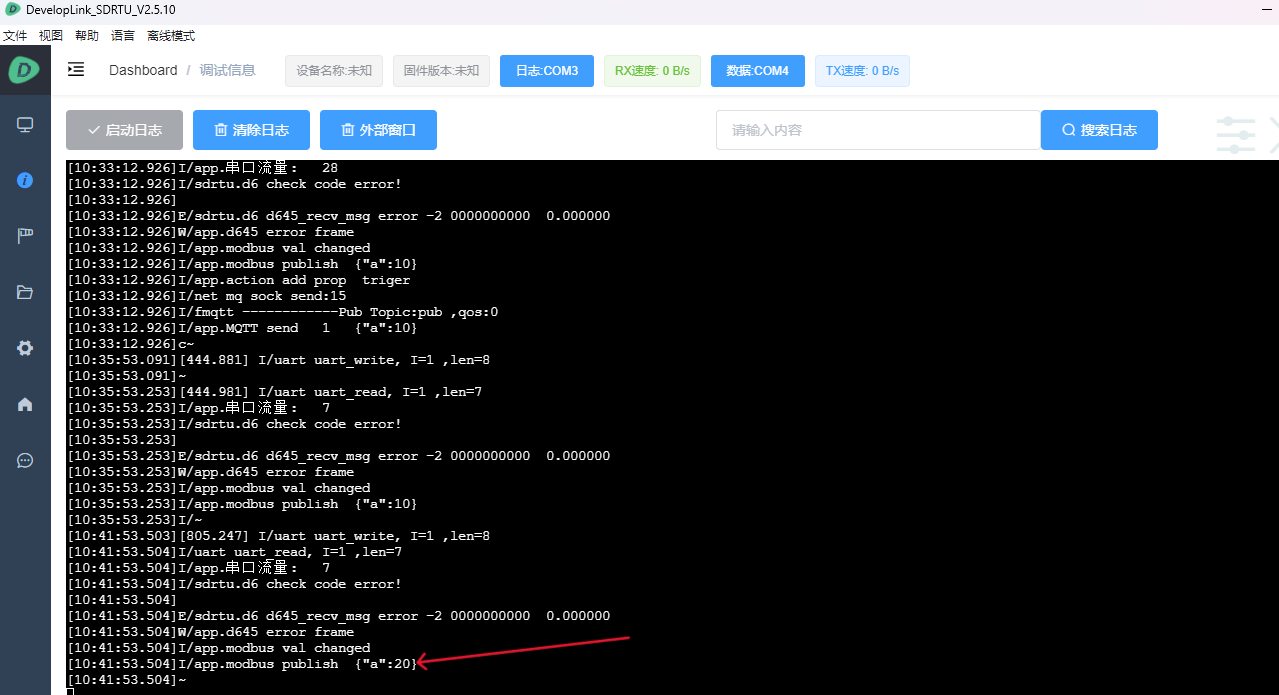Click the 搜索日志 search log button
1279x695 pixels.
point(1099,130)
